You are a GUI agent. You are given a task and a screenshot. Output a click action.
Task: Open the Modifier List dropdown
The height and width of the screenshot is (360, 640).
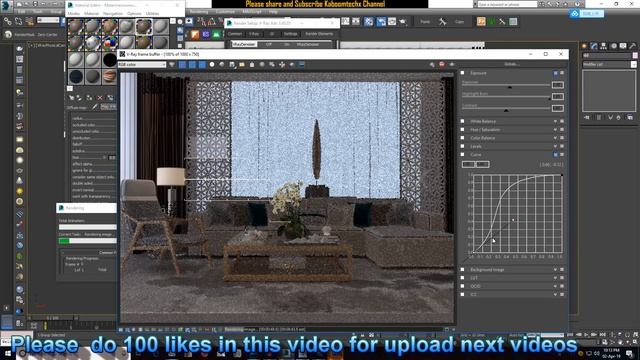tap(609, 64)
